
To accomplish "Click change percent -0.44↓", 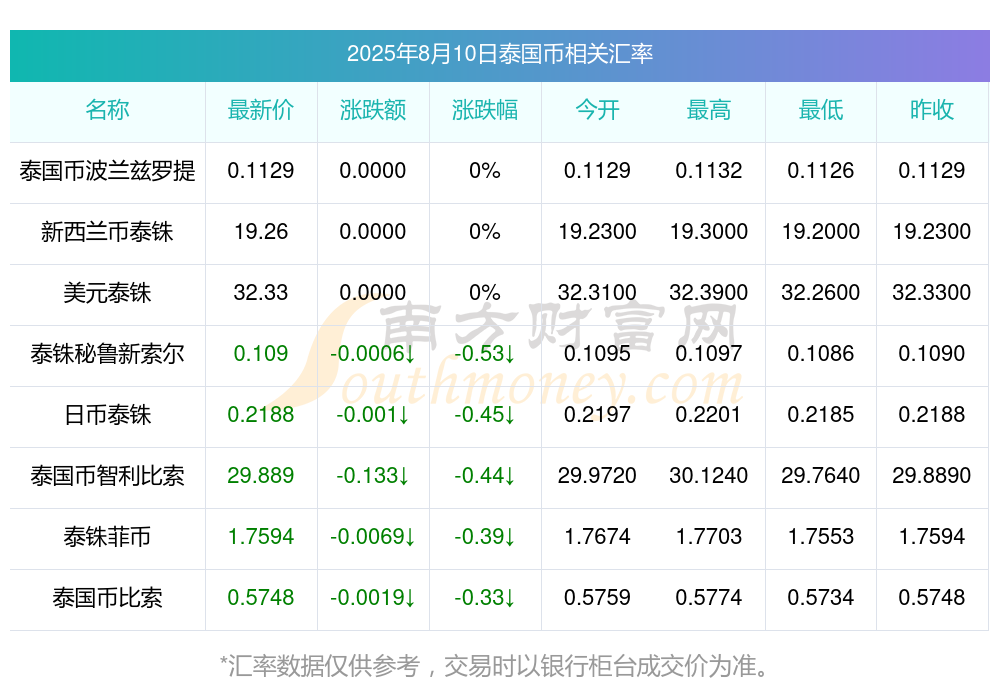I will tap(485, 476).
